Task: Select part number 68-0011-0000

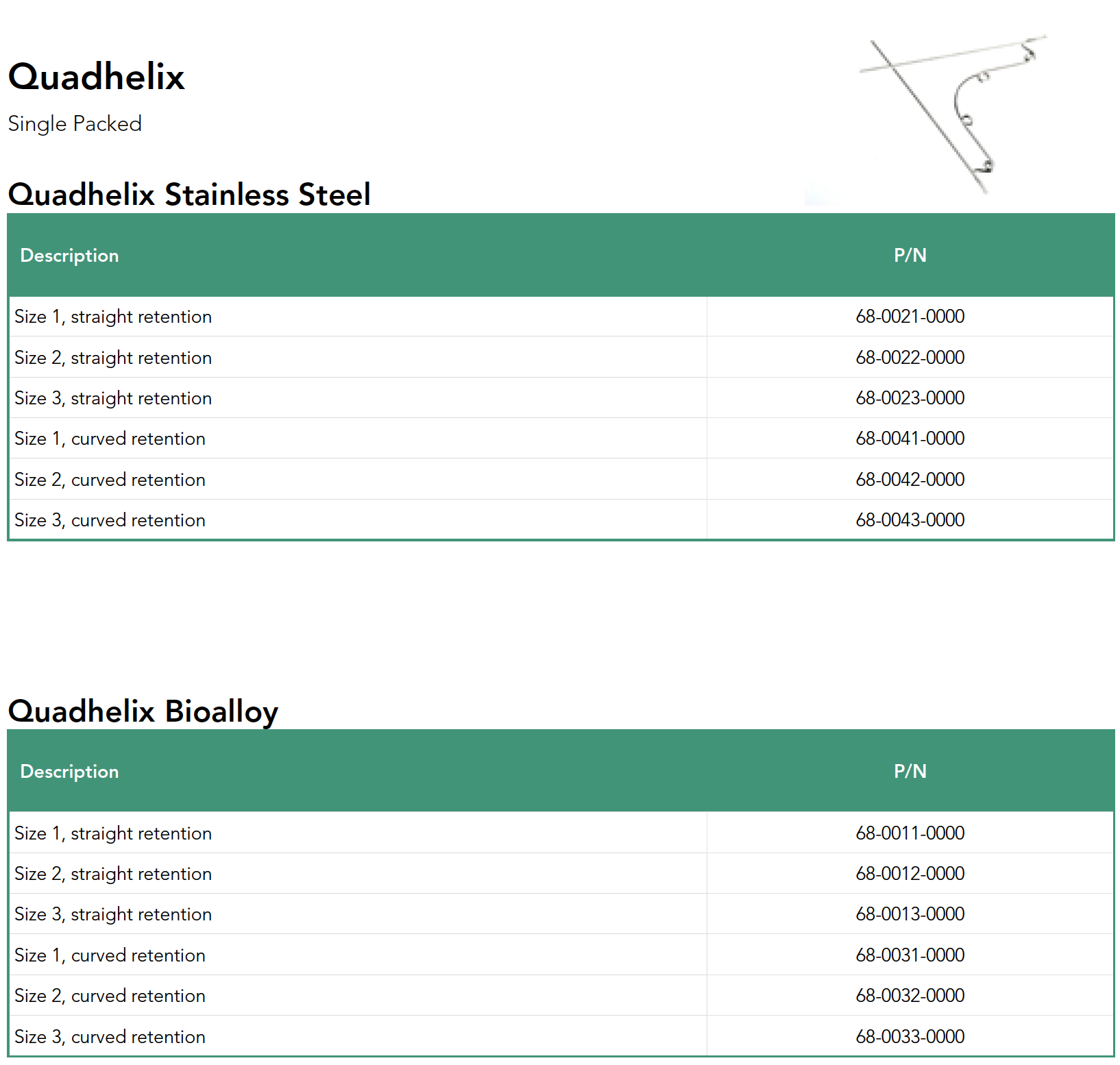Action: tap(910, 833)
